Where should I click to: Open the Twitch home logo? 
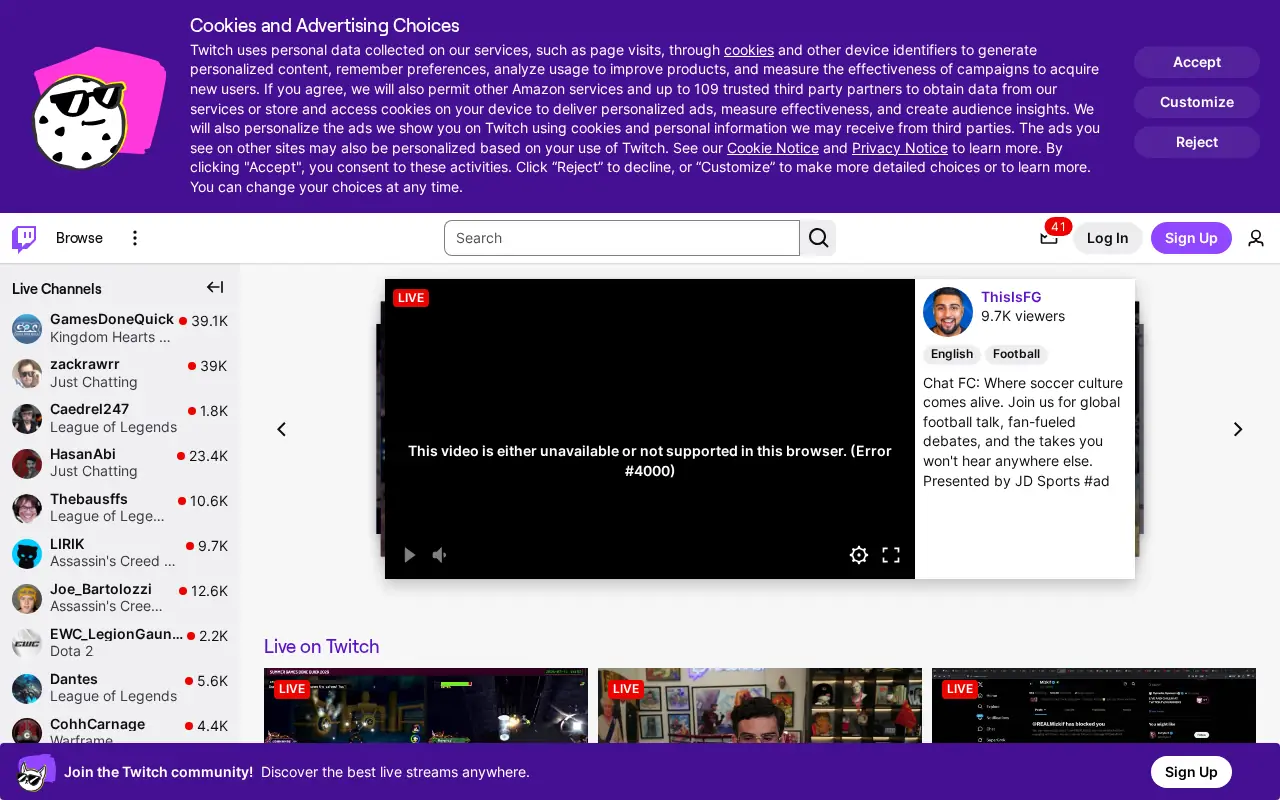tap(24, 238)
